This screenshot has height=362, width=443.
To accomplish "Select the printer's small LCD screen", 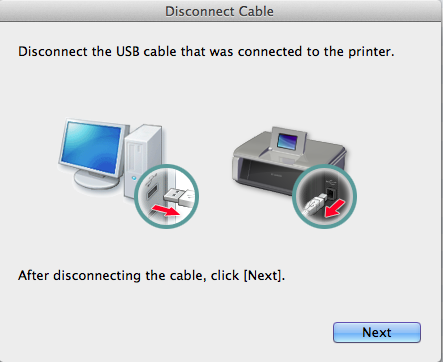I will tap(289, 141).
